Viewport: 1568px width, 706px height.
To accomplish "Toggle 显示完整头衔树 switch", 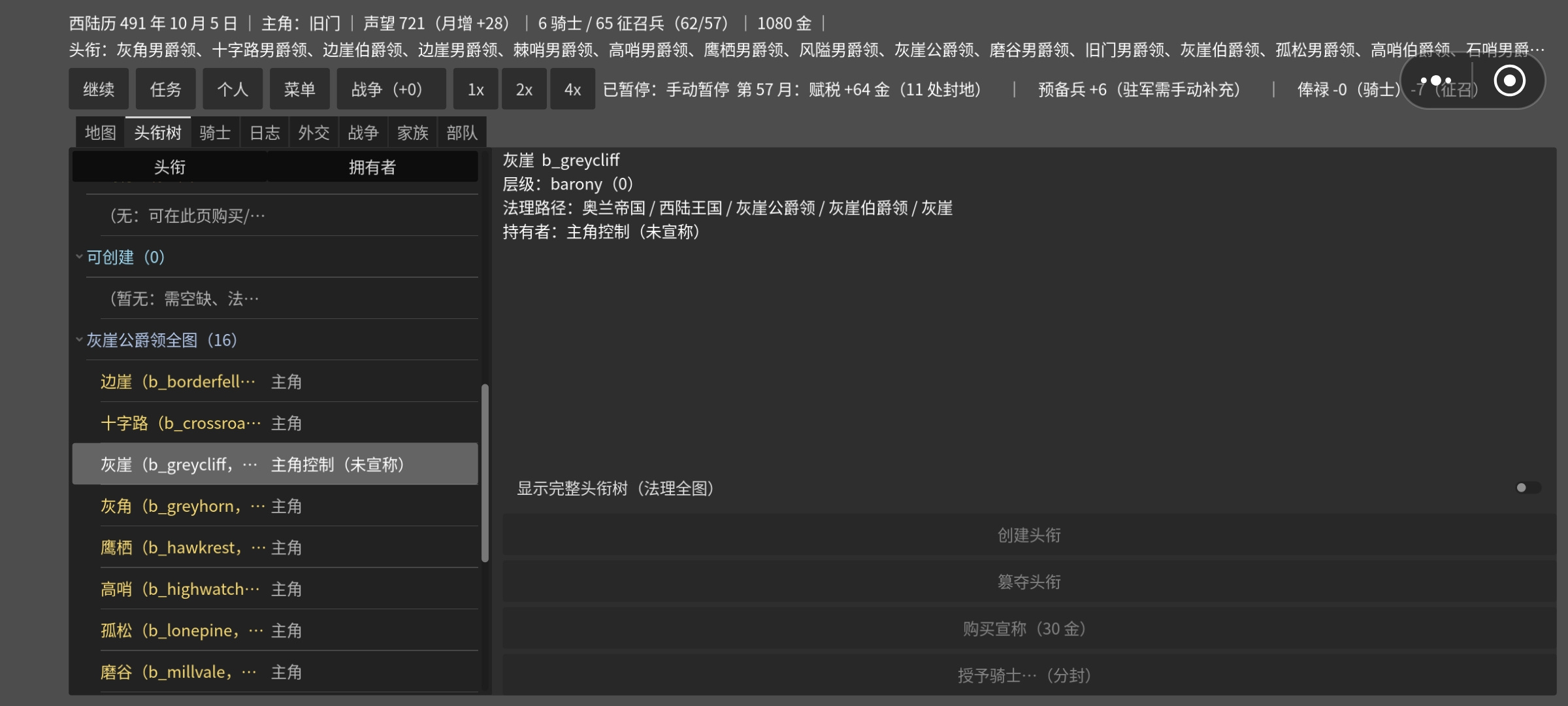I will click(x=1528, y=488).
